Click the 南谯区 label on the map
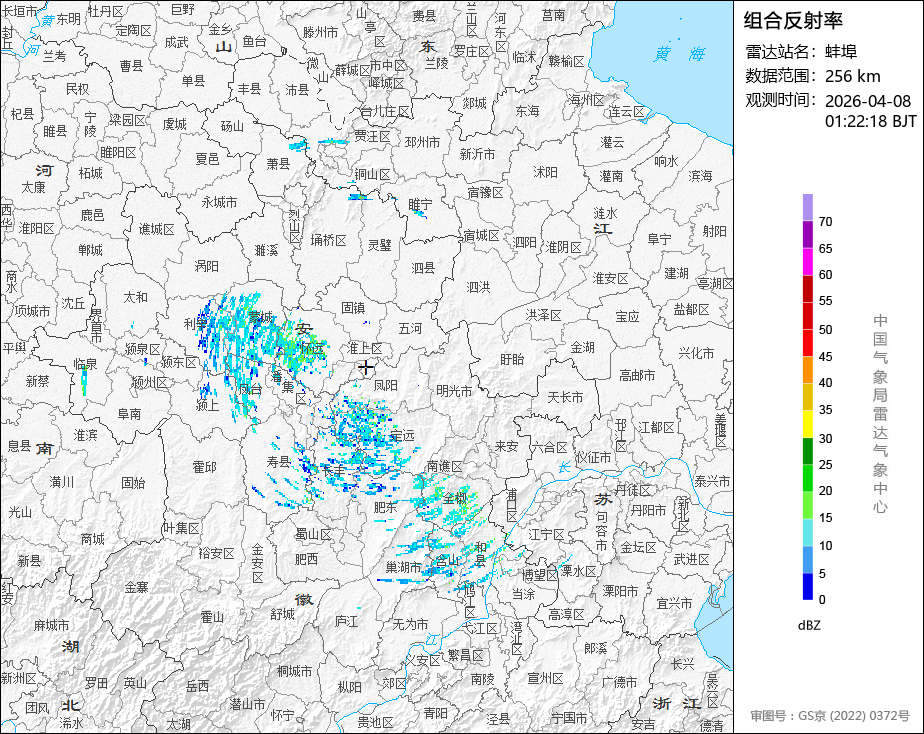The image size is (924, 734). (x=444, y=467)
